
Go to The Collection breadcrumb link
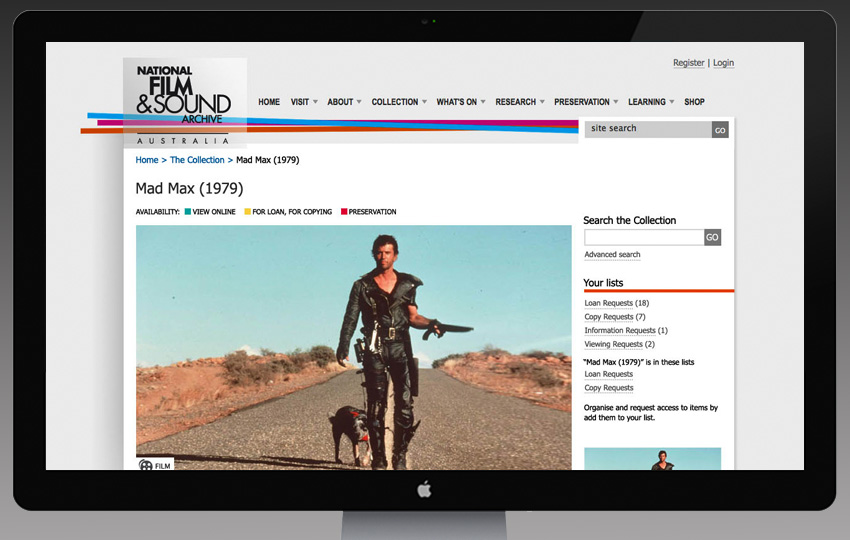point(197,160)
